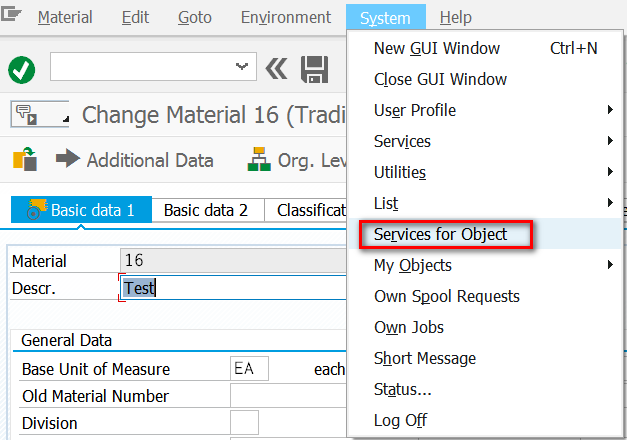Click the window menu icon beside Material
The height and width of the screenshot is (440, 627).
[x=11, y=14]
